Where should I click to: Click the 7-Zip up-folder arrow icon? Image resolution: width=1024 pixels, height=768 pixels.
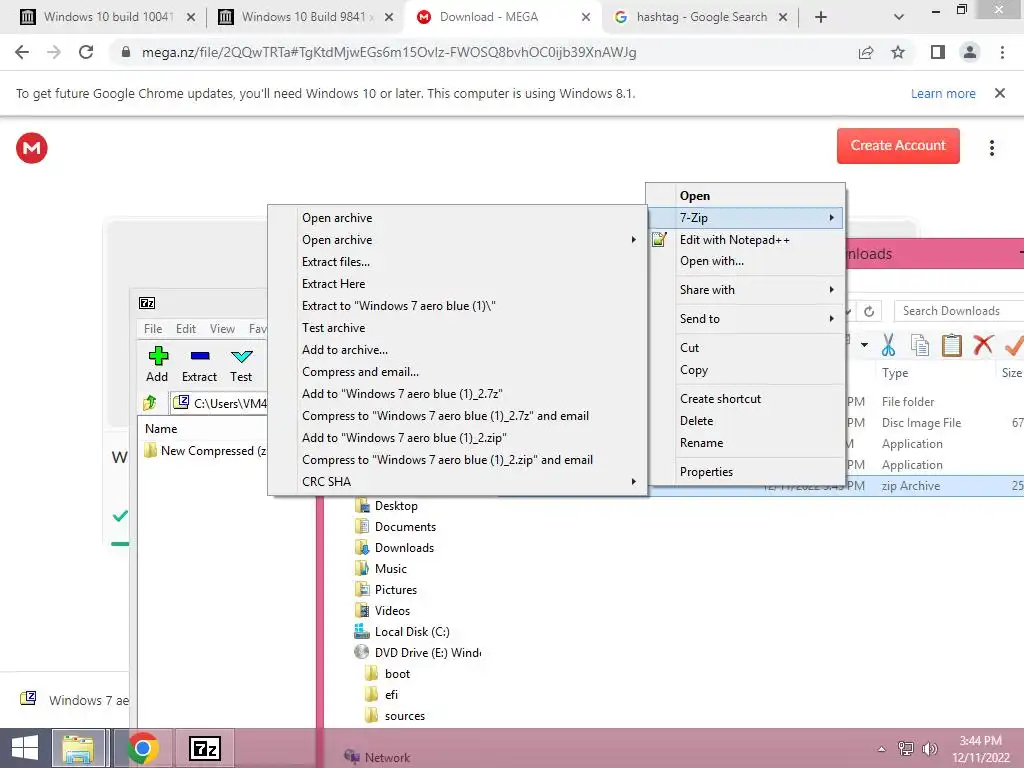pos(150,402)
